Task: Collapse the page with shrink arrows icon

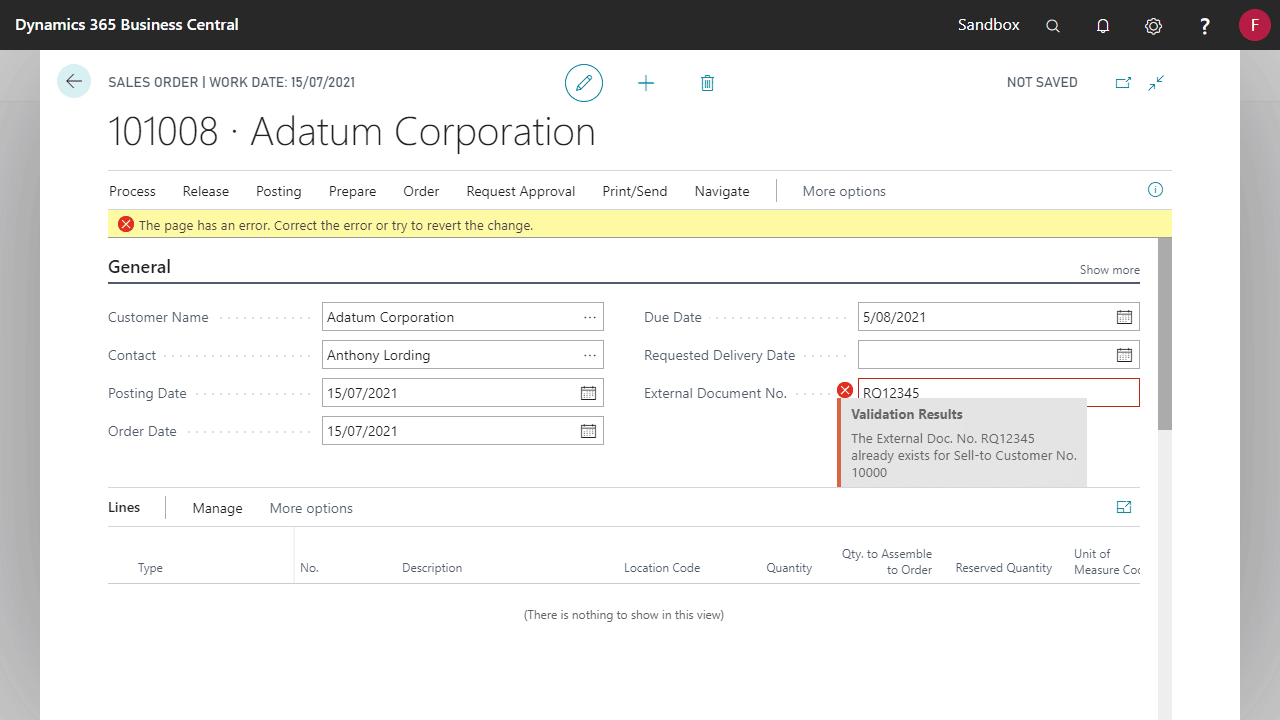Action: click(1156, 83)
